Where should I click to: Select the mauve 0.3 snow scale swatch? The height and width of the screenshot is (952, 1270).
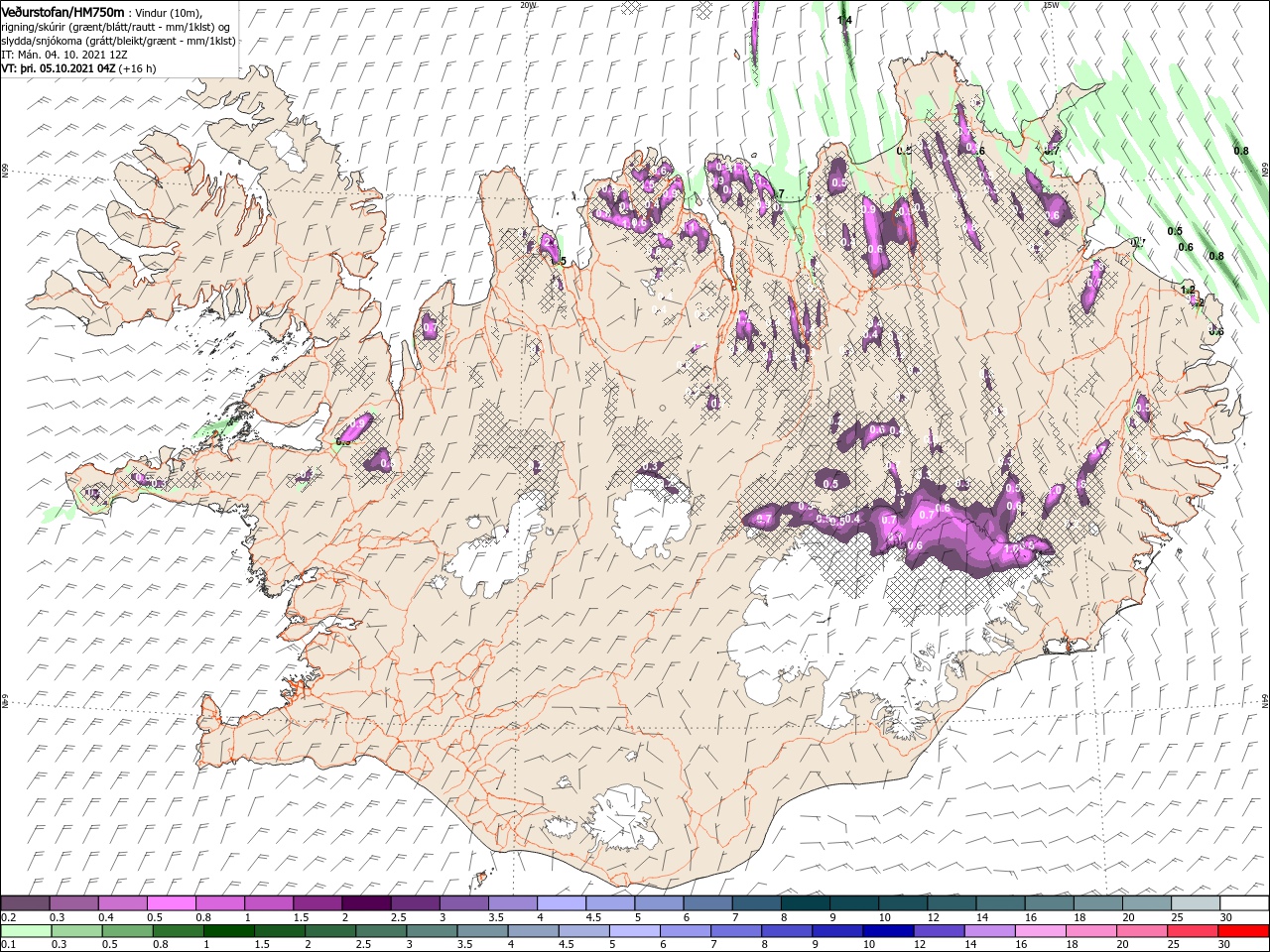tap(73, 902)
